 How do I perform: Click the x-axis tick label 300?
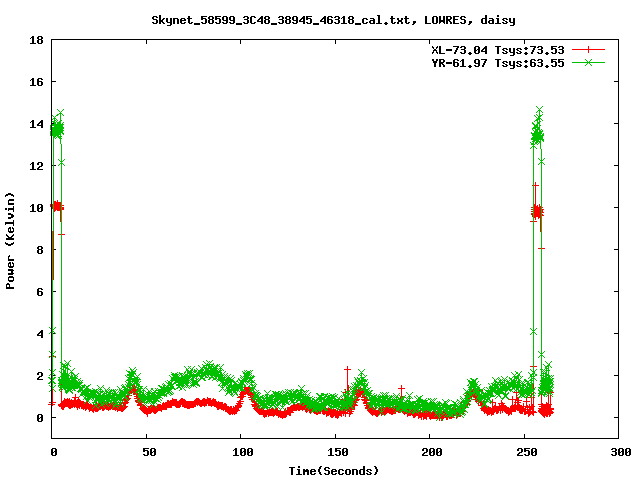pos(621,452)
